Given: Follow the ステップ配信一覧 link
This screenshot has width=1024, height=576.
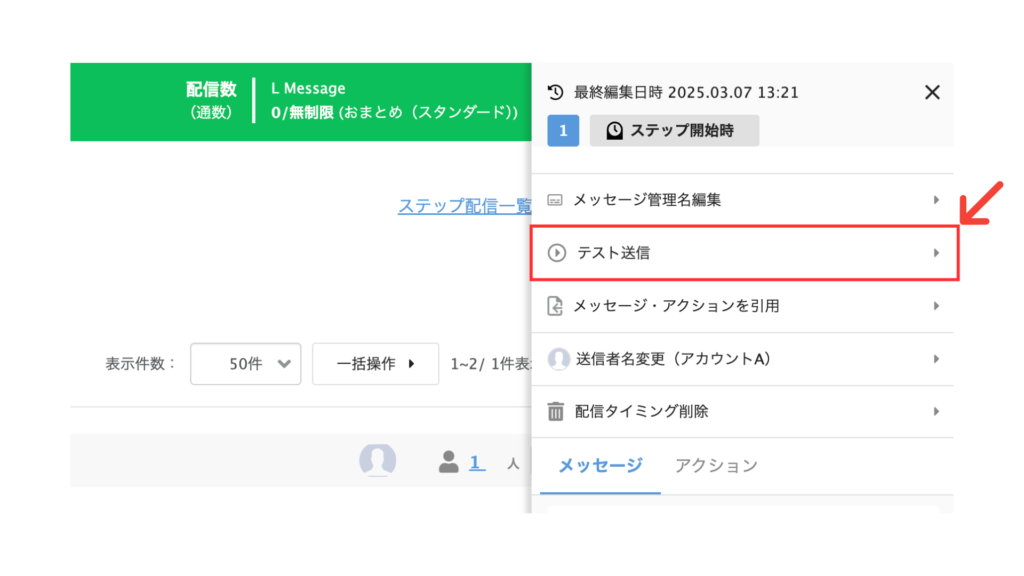Looking at the screenshot, I should pyautogui.click(x=464, y=206).
